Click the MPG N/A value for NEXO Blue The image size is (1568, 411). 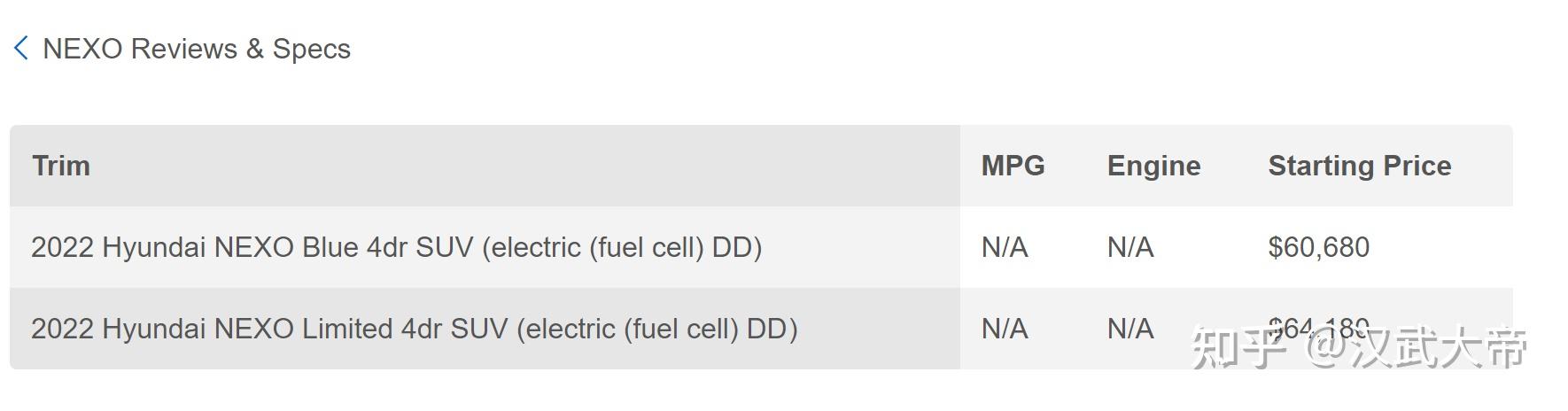pos(1005,247)
